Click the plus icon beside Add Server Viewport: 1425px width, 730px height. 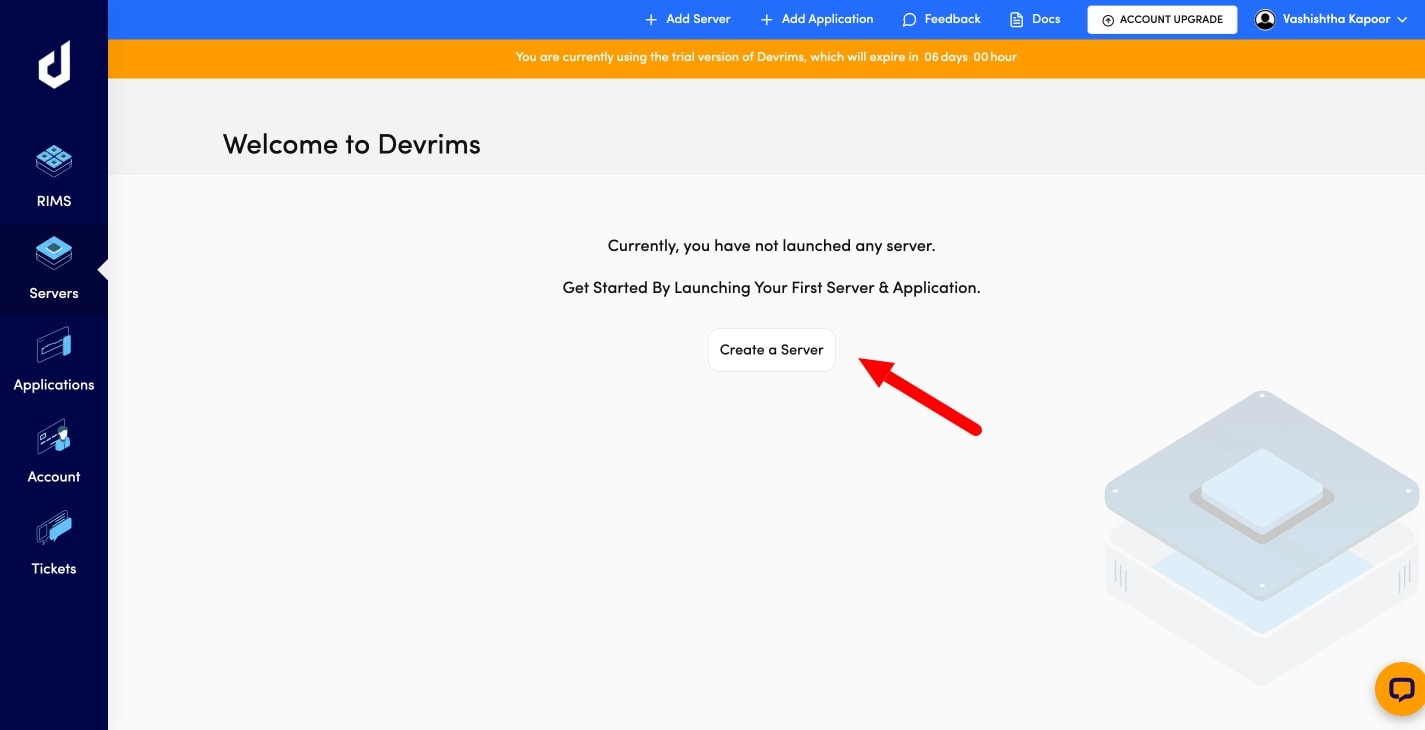click(x=651, y=20)
